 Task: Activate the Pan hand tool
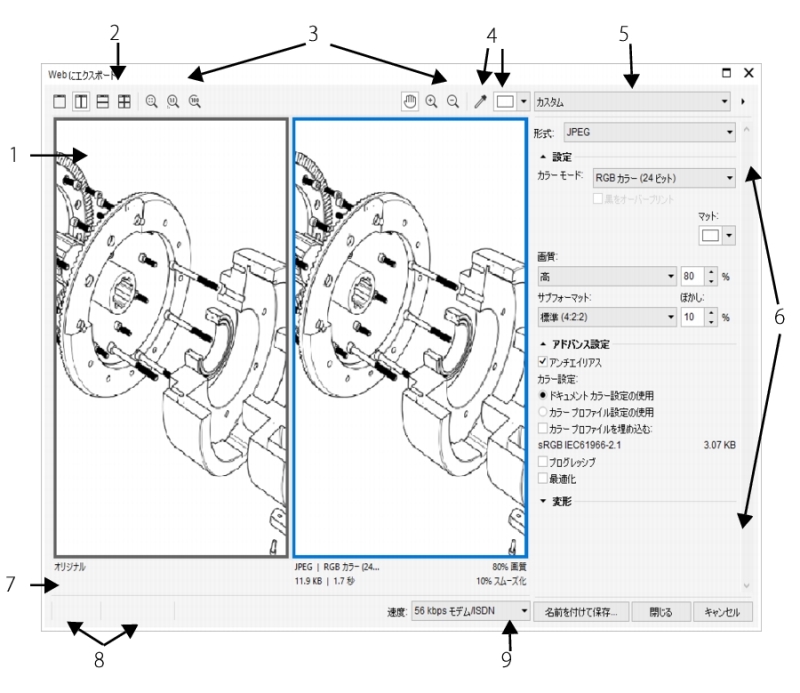(410, 102)
